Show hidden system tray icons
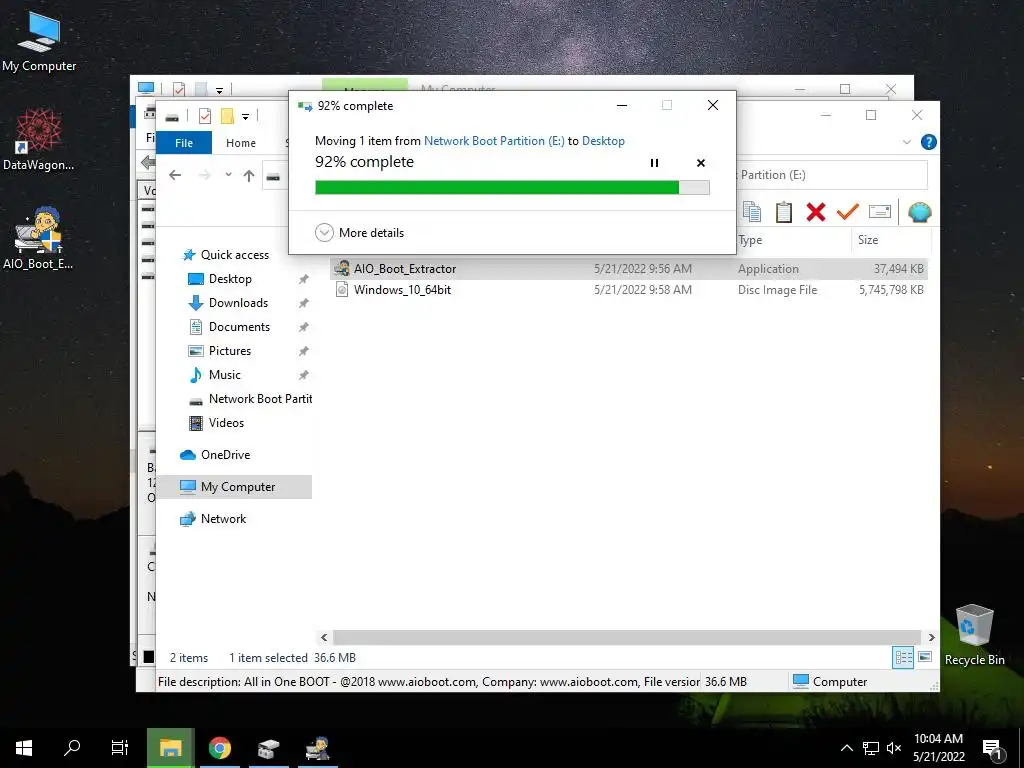Viewport: 1024px width, 768px height. click(846, 748)
